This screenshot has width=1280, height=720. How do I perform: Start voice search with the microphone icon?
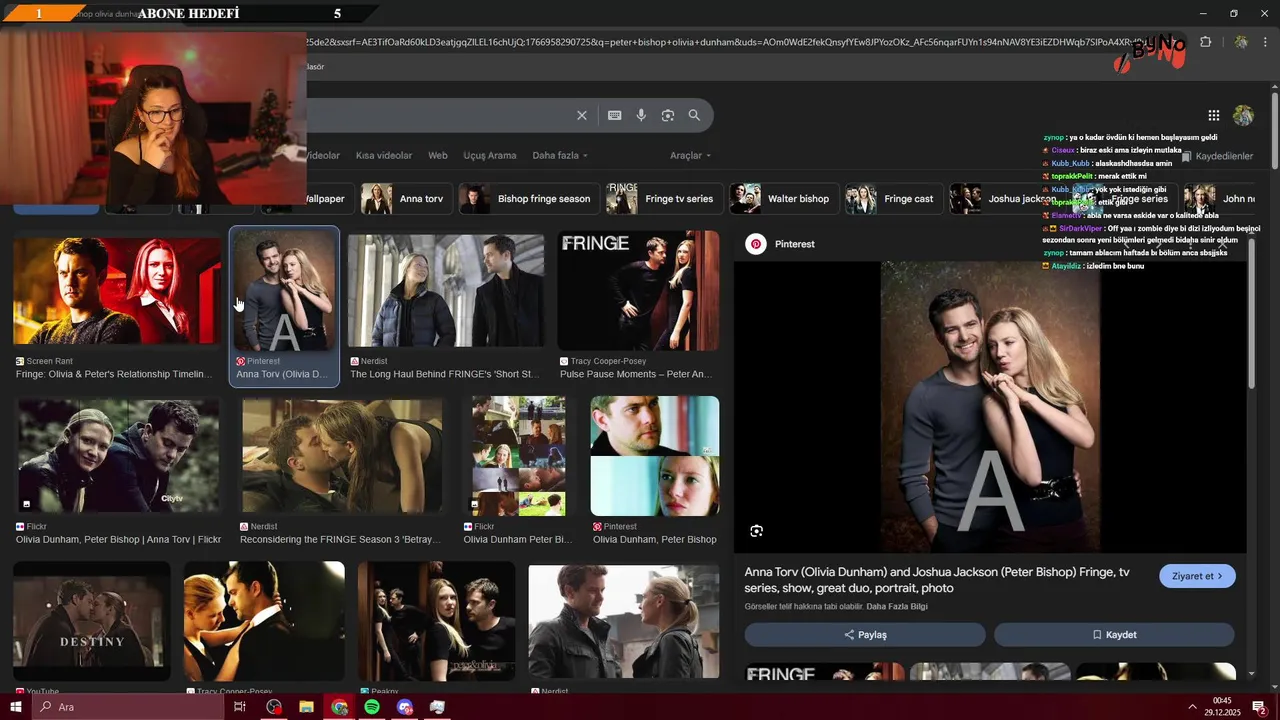[641, 116]
